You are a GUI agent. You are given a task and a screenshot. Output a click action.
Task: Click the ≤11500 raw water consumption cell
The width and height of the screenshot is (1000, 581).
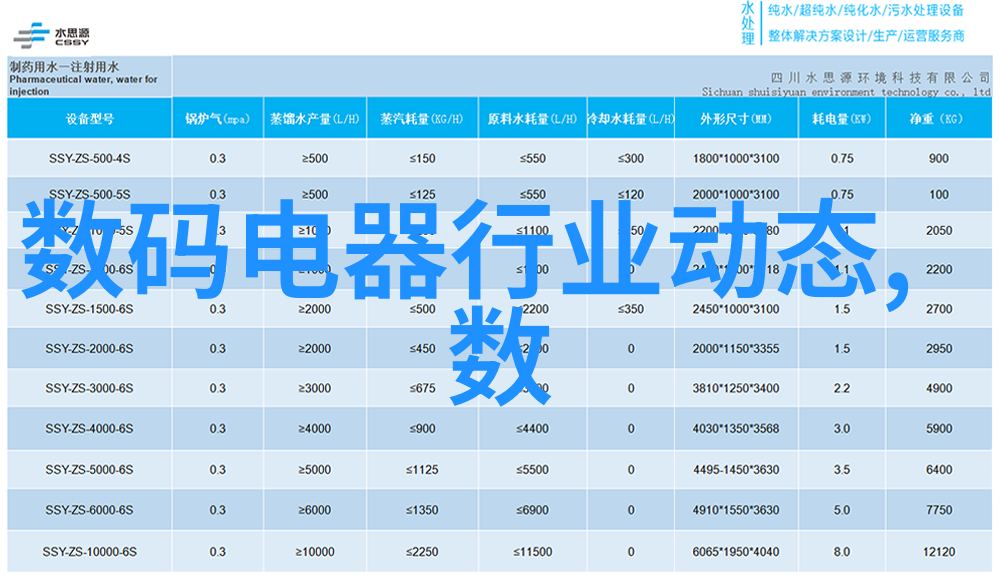(x=531, y=552)
